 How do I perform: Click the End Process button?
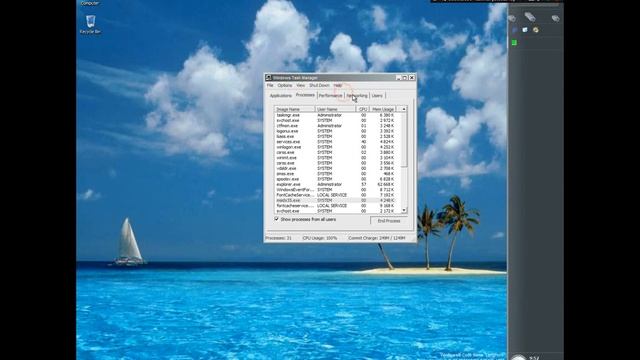pos(389,221)
